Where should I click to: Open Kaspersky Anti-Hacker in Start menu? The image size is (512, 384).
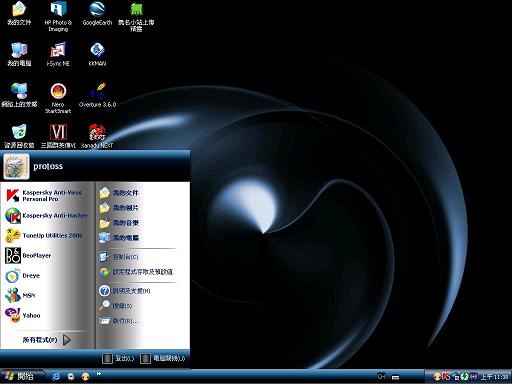47,216
